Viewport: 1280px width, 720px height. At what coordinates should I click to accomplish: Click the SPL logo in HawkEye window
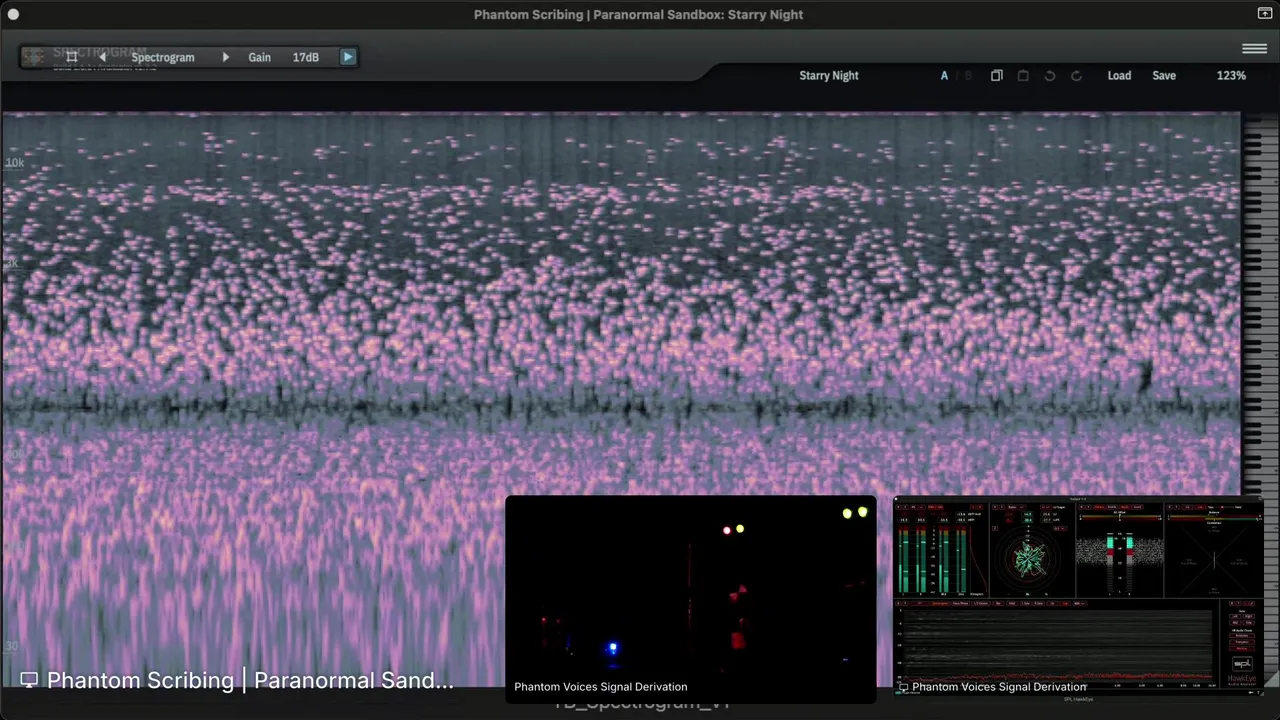click(x=1241, y=664)
